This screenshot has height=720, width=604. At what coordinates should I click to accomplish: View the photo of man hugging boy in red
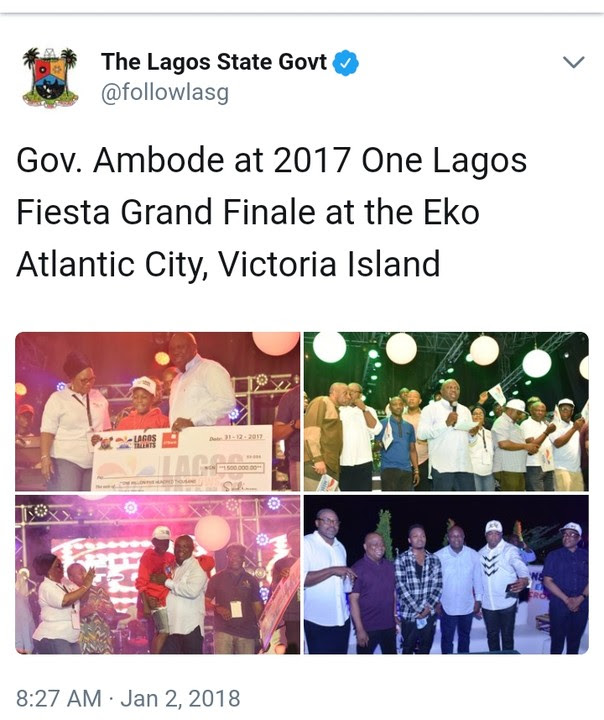coord(158,574)
